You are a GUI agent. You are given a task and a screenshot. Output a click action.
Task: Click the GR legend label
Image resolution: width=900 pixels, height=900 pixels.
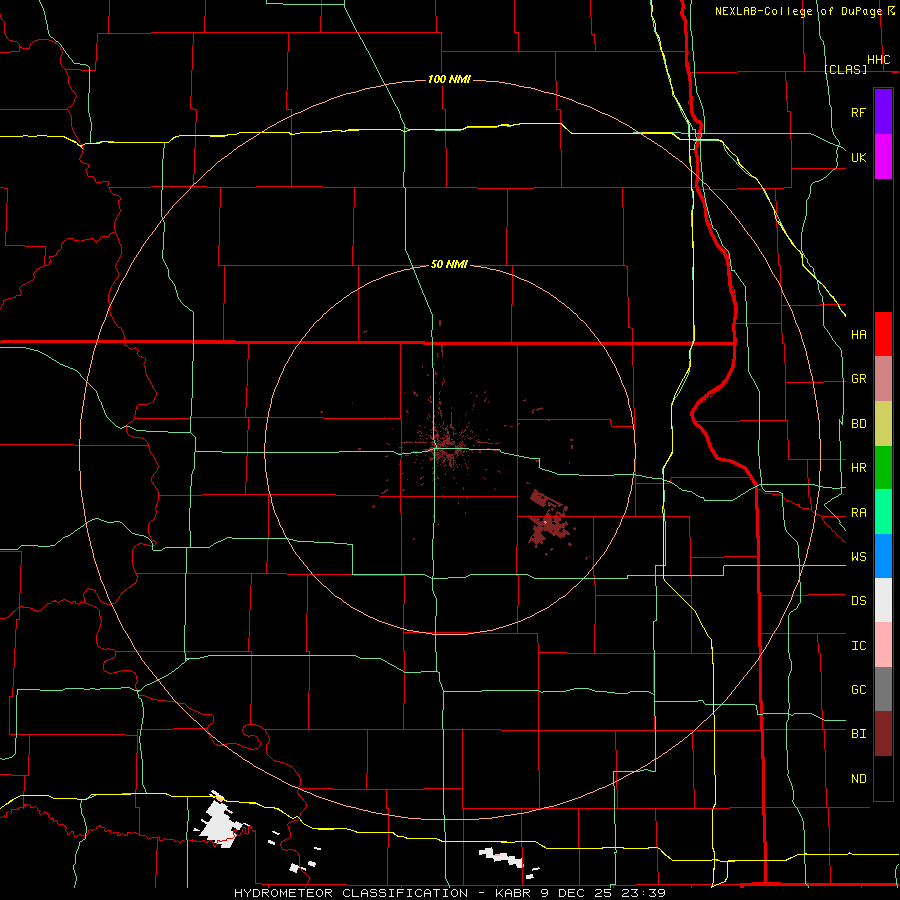pyautogui.click(x=858, y=379)
